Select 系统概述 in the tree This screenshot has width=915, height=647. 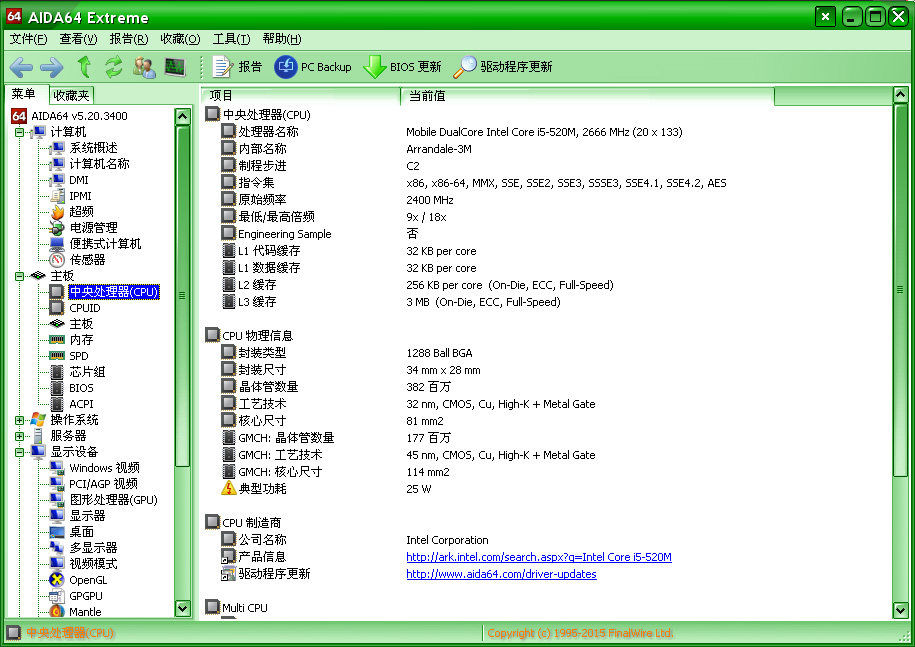[84, 148]
